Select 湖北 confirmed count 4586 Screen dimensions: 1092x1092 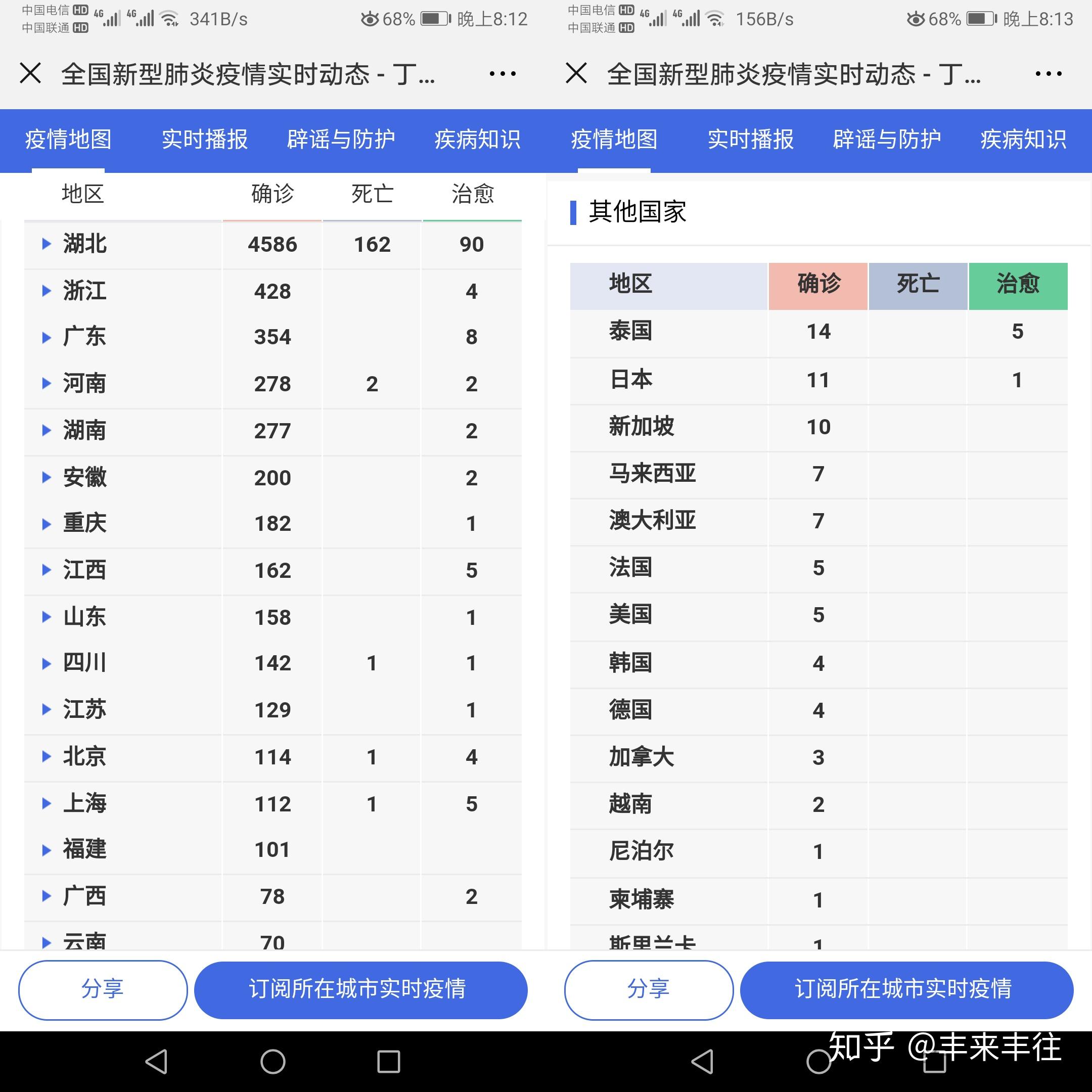272,244
